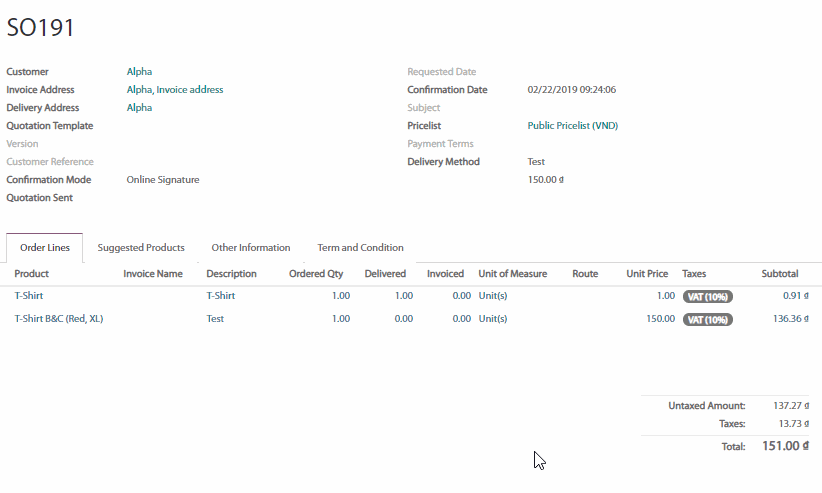The height and width of the screenshot is (493, 822).
Task: Sort by the Subtotal column header
Action: 779,274
